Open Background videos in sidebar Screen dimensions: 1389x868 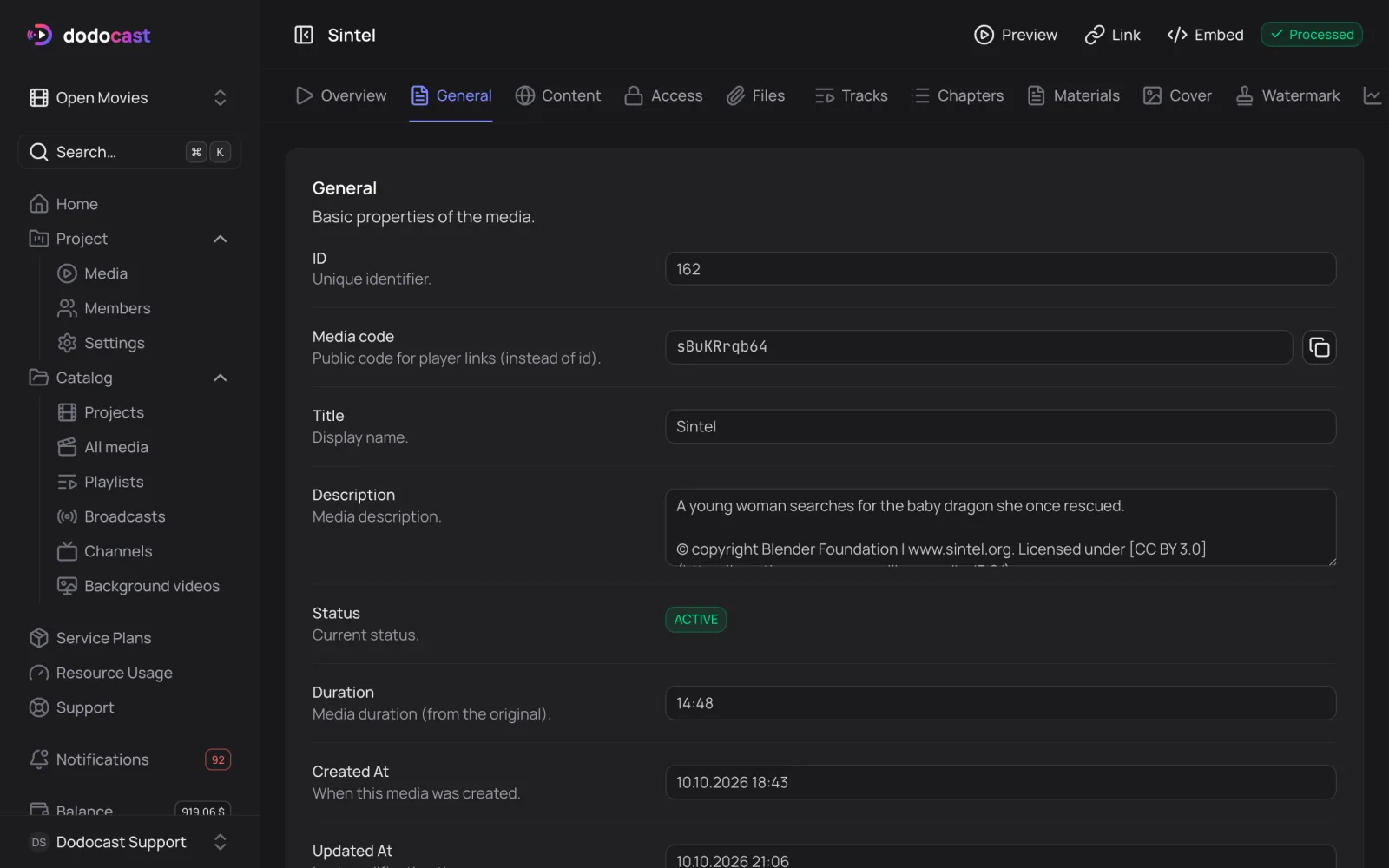point(143,586)
